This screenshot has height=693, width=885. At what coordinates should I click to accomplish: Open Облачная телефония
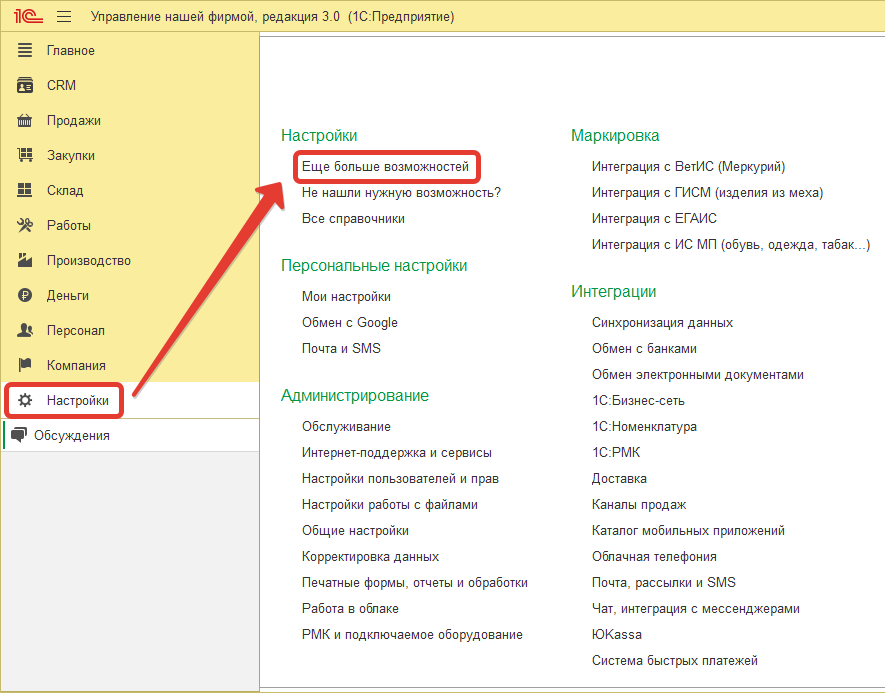click(654, 556)
